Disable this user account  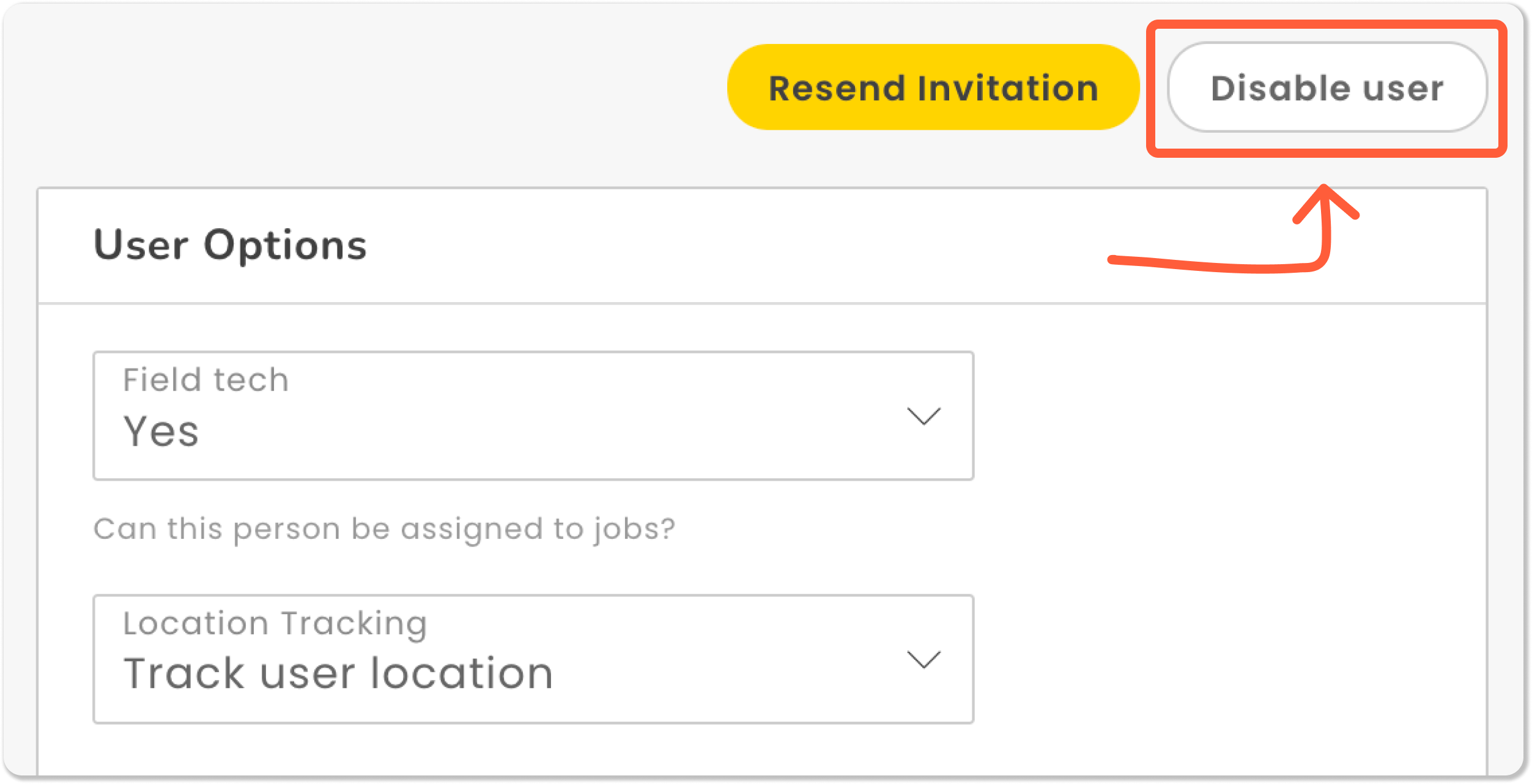click(1327, 87)
